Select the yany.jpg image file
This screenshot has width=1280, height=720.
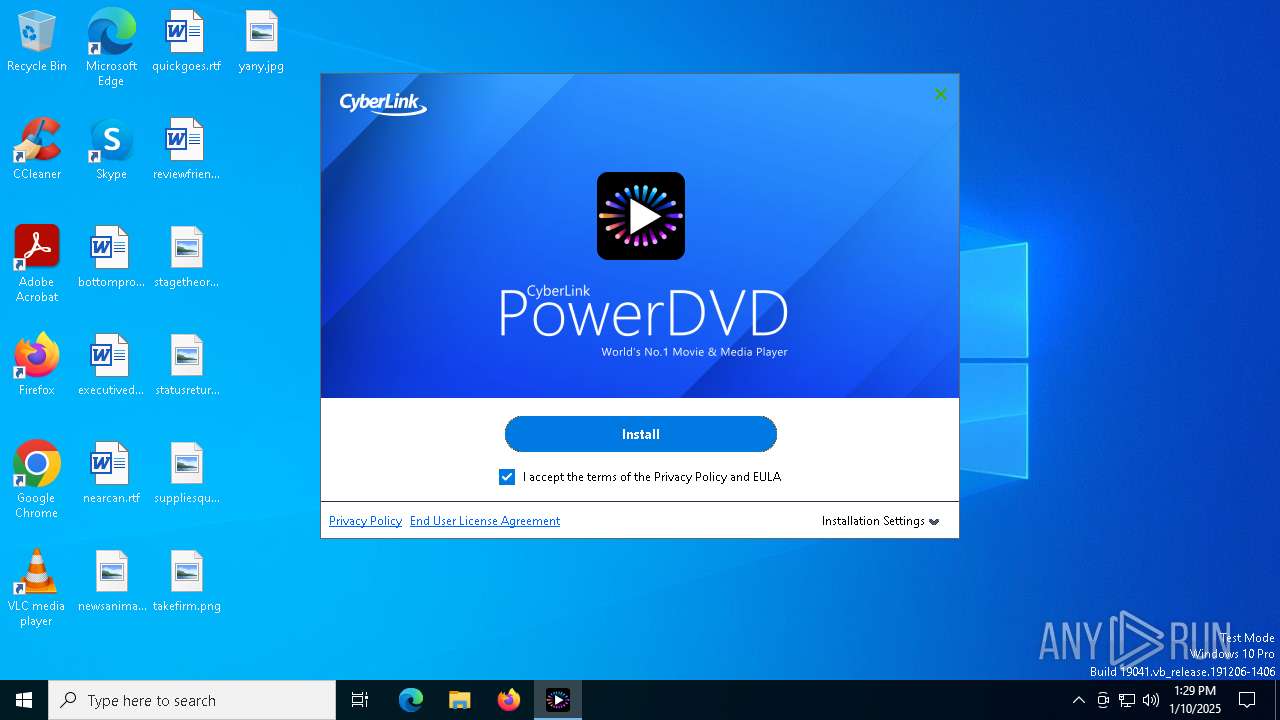coord(261,42)
